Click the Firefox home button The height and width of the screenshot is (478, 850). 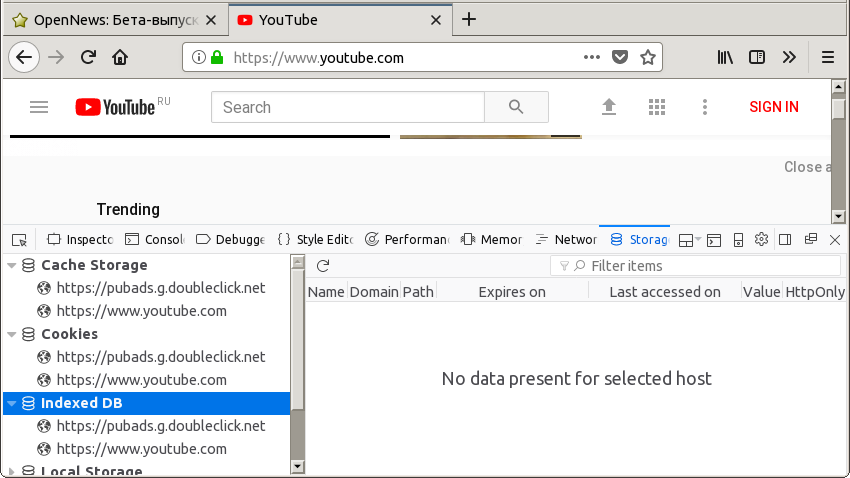(120, 57)
